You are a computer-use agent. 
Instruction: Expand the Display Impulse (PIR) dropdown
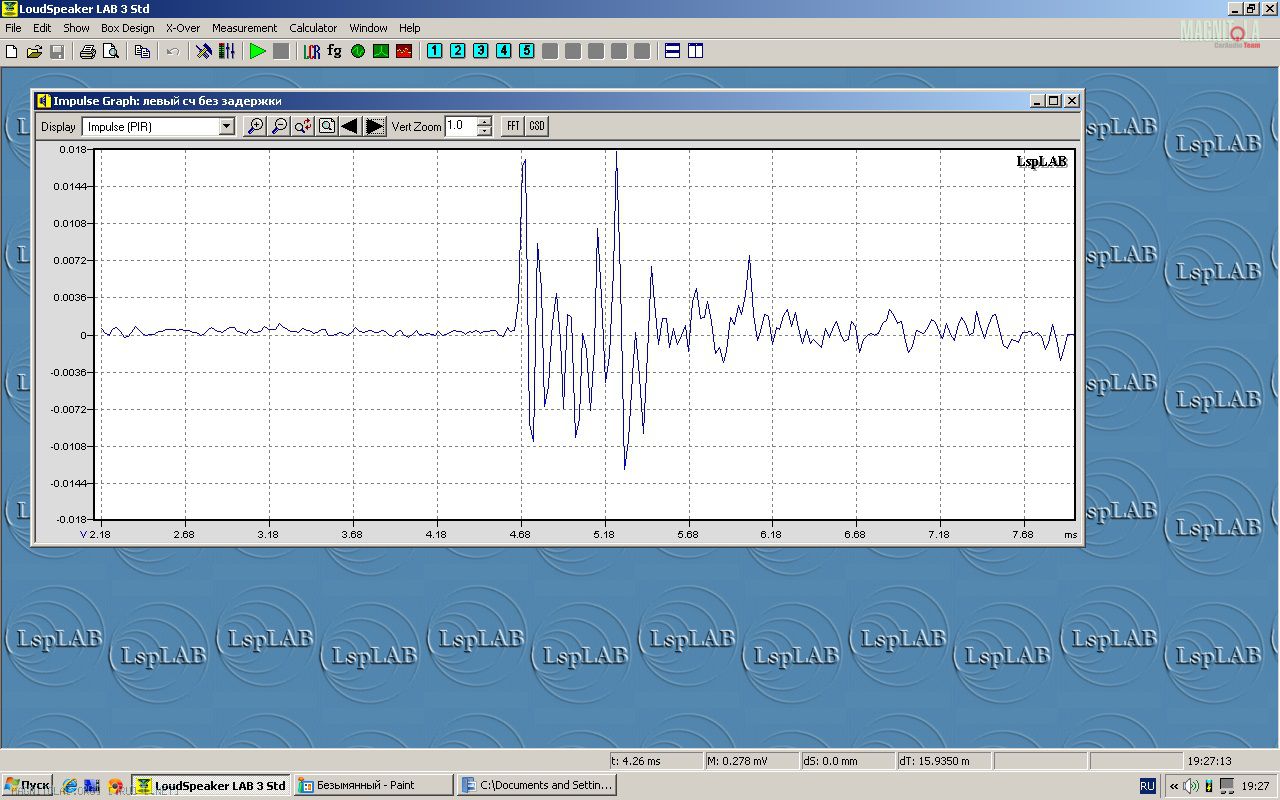226,126
